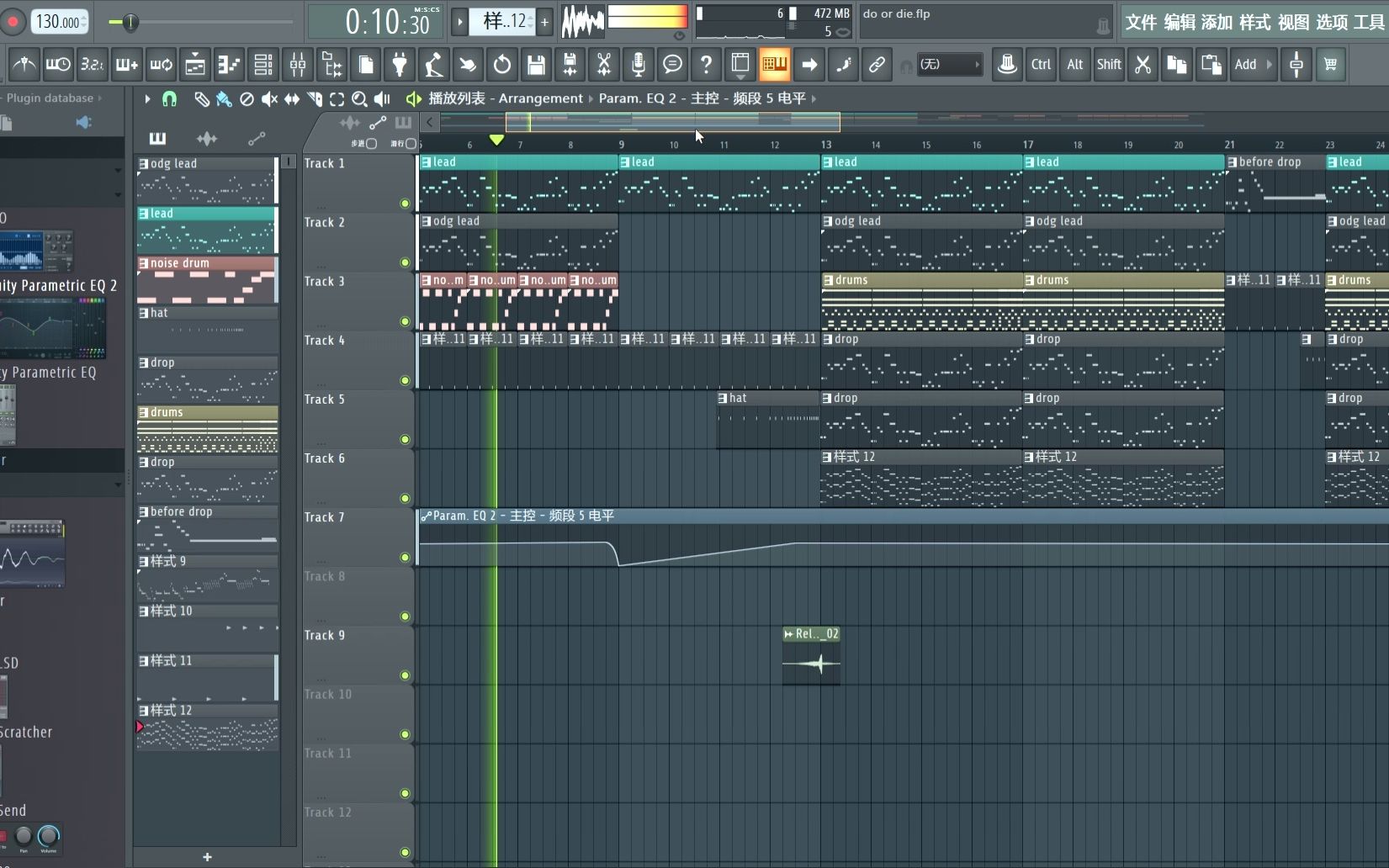Select the noise drum pattern in picker
This screenshot has height=868, width=1389.
pos(207,279)
